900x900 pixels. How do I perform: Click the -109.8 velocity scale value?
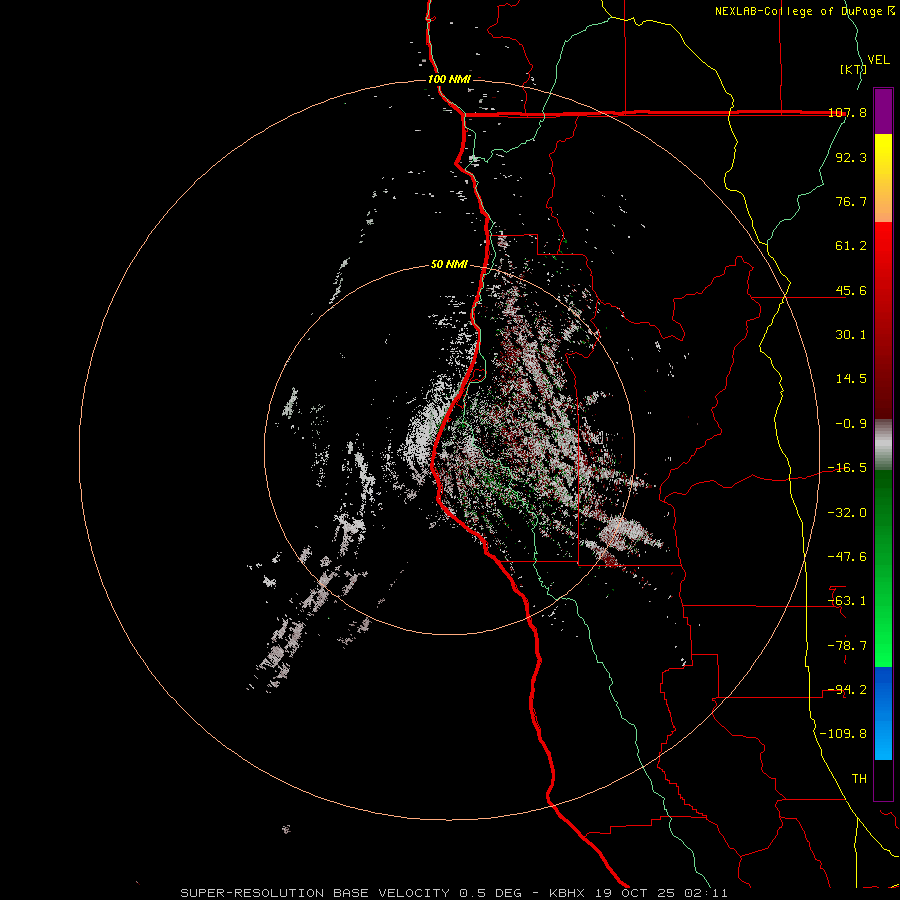tap(844, 734)
